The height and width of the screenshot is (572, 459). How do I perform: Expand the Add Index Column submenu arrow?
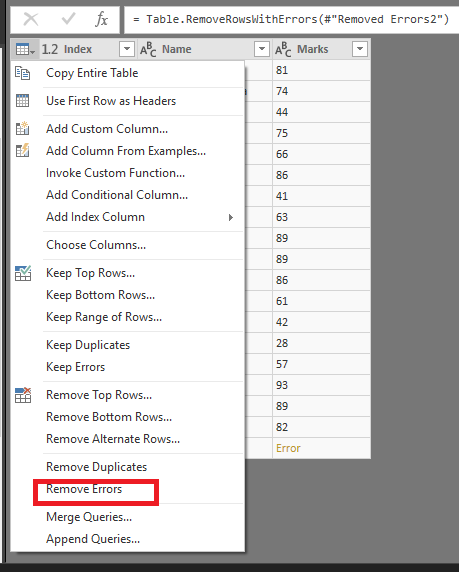coord(230,217)
